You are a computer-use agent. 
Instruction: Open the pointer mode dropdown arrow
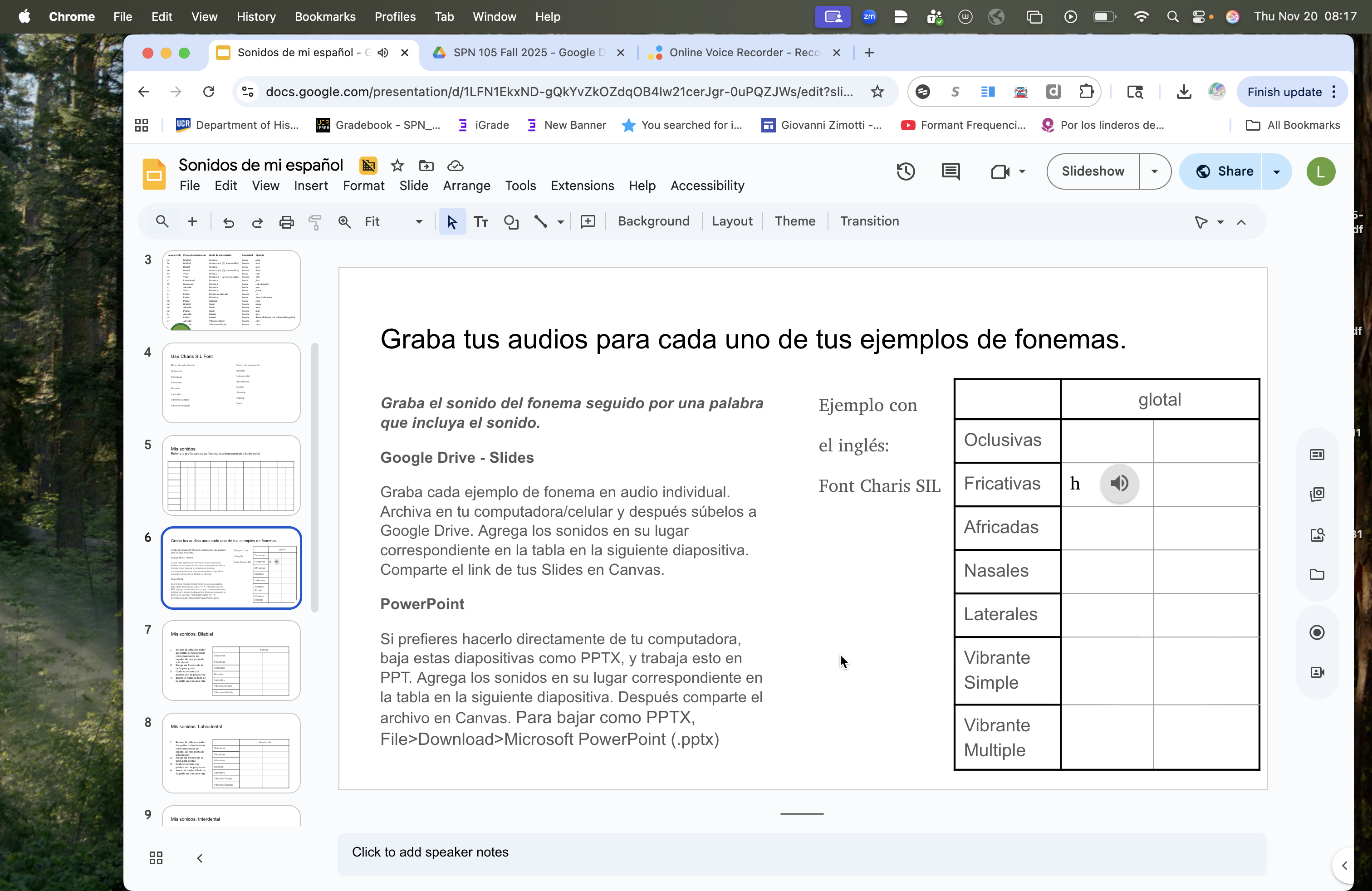1220,222
